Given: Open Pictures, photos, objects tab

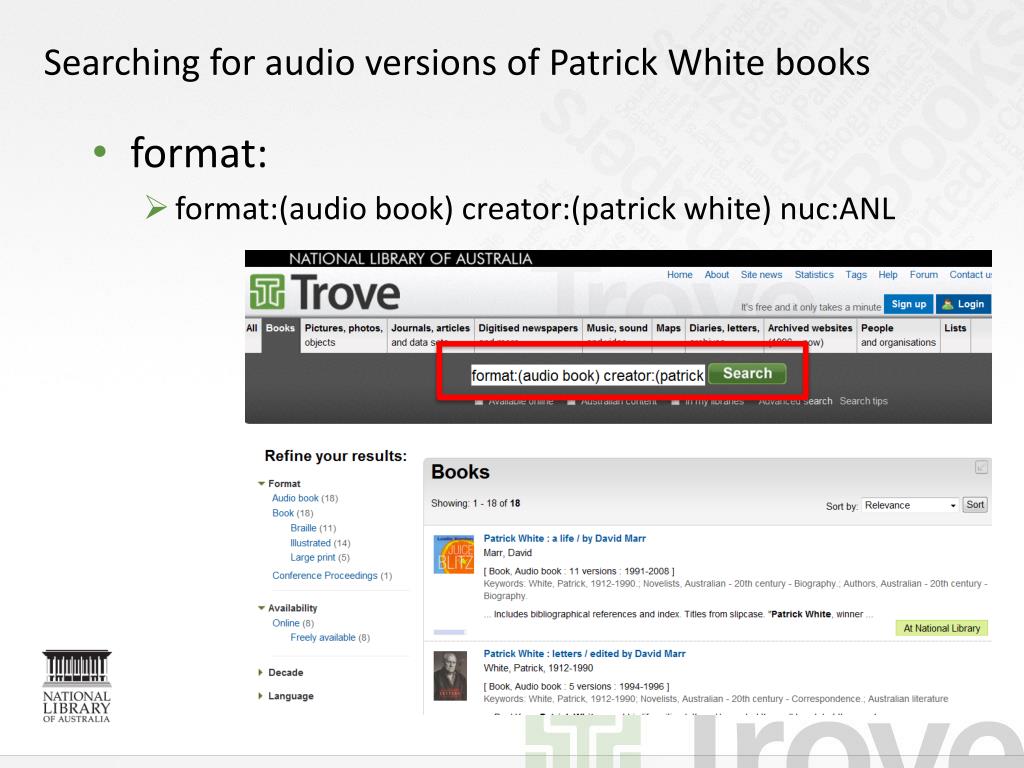Looking at the screenshot, I should (x=344, y=336).
